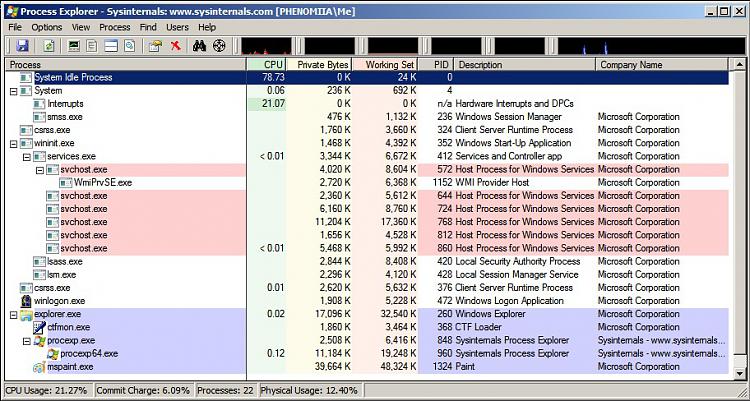The image size is (750, 401).
Task: Open the Help menu
Action: click(x=207, y=27)
